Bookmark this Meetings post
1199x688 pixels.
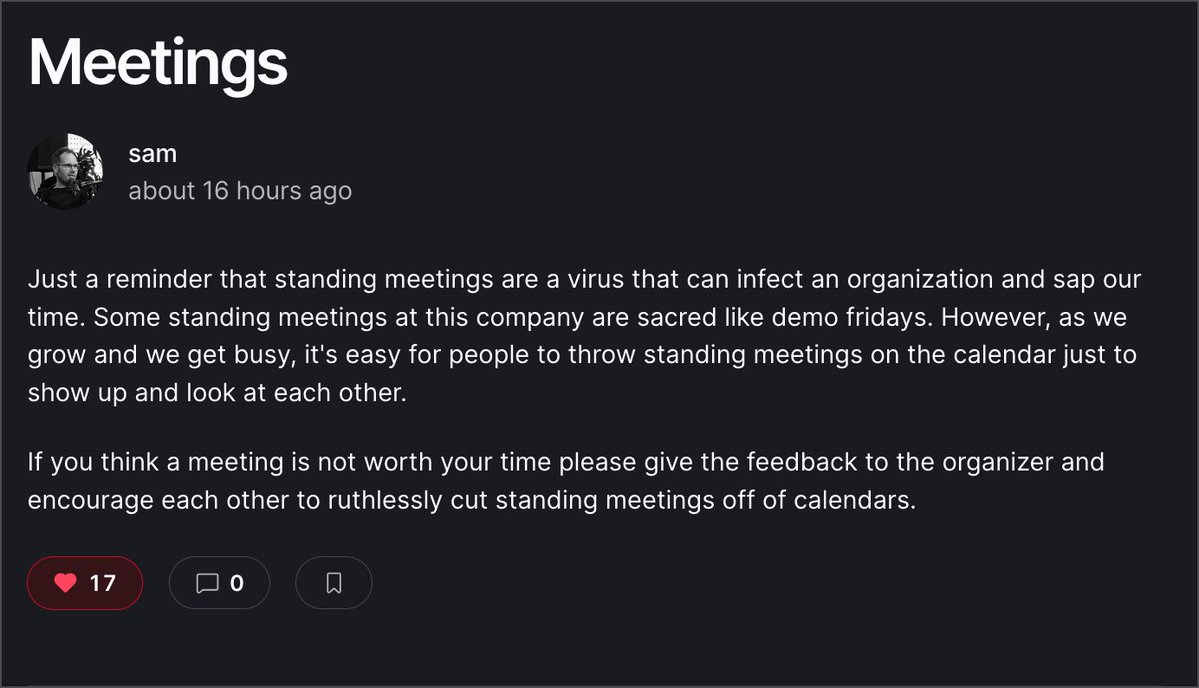(333, 583)
